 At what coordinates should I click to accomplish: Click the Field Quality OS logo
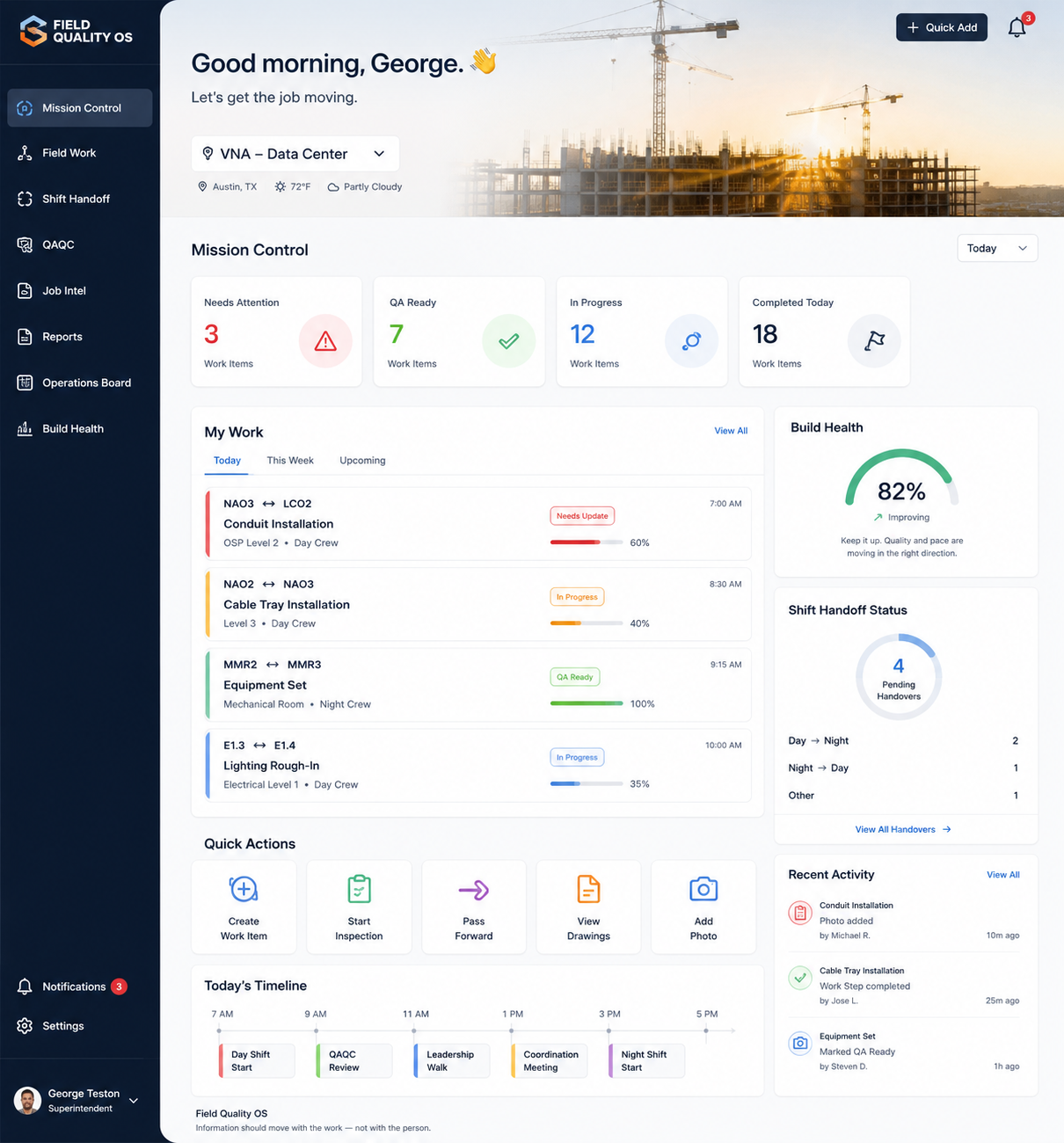click(x=77, y=31)
